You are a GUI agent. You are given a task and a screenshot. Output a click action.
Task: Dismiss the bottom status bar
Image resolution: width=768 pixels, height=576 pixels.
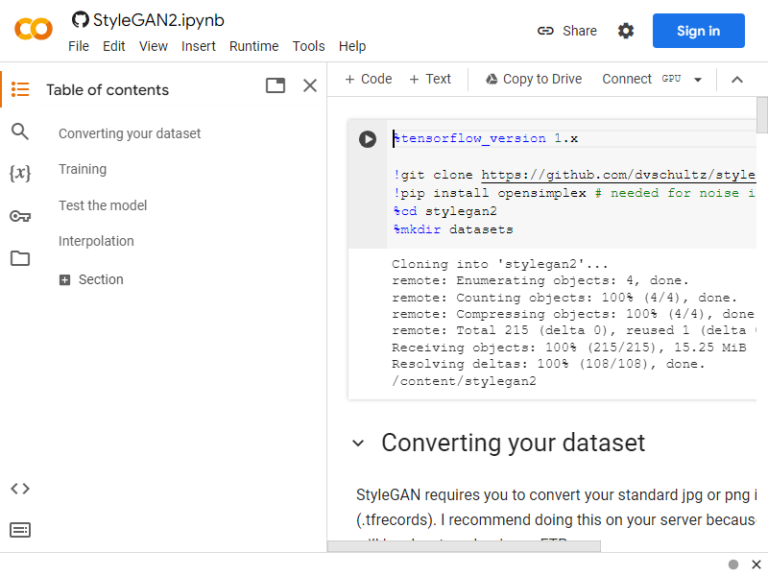click(x=756, y=564)
